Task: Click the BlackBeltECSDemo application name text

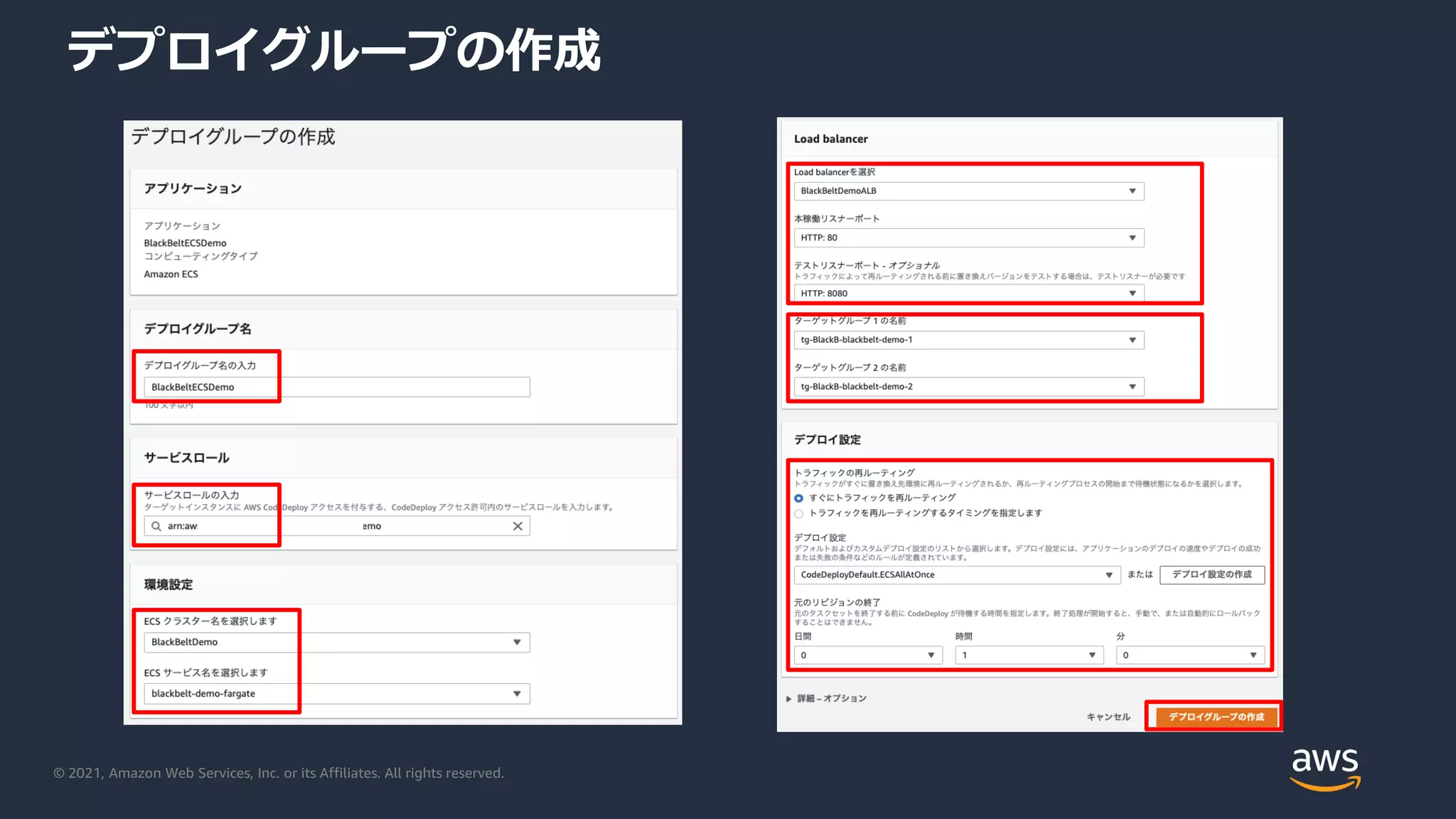Action: (x=186, y=243)
